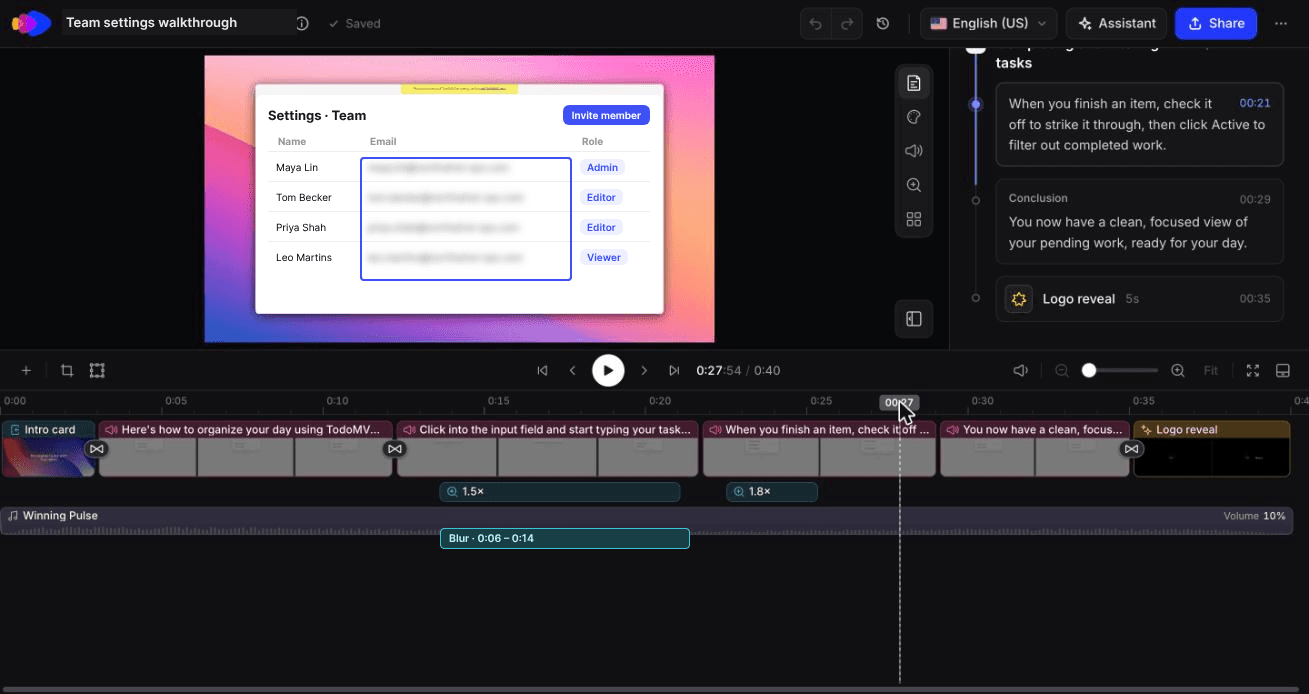Jump to the start of the video
Screen dimensions: 1309x694
[x=542, y=370]
